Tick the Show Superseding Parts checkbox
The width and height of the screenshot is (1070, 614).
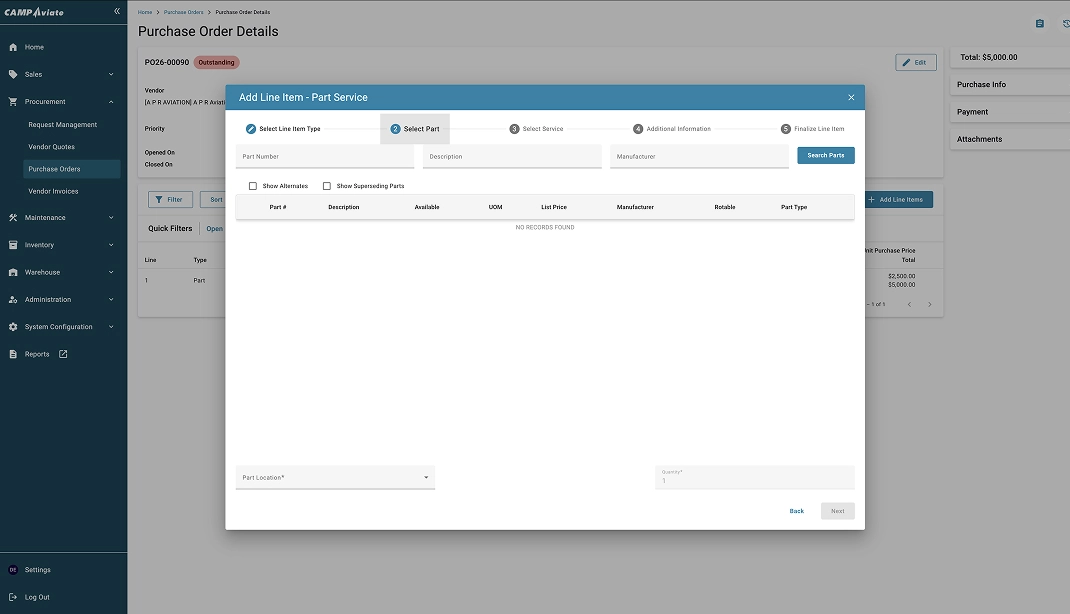coord(327,186)
